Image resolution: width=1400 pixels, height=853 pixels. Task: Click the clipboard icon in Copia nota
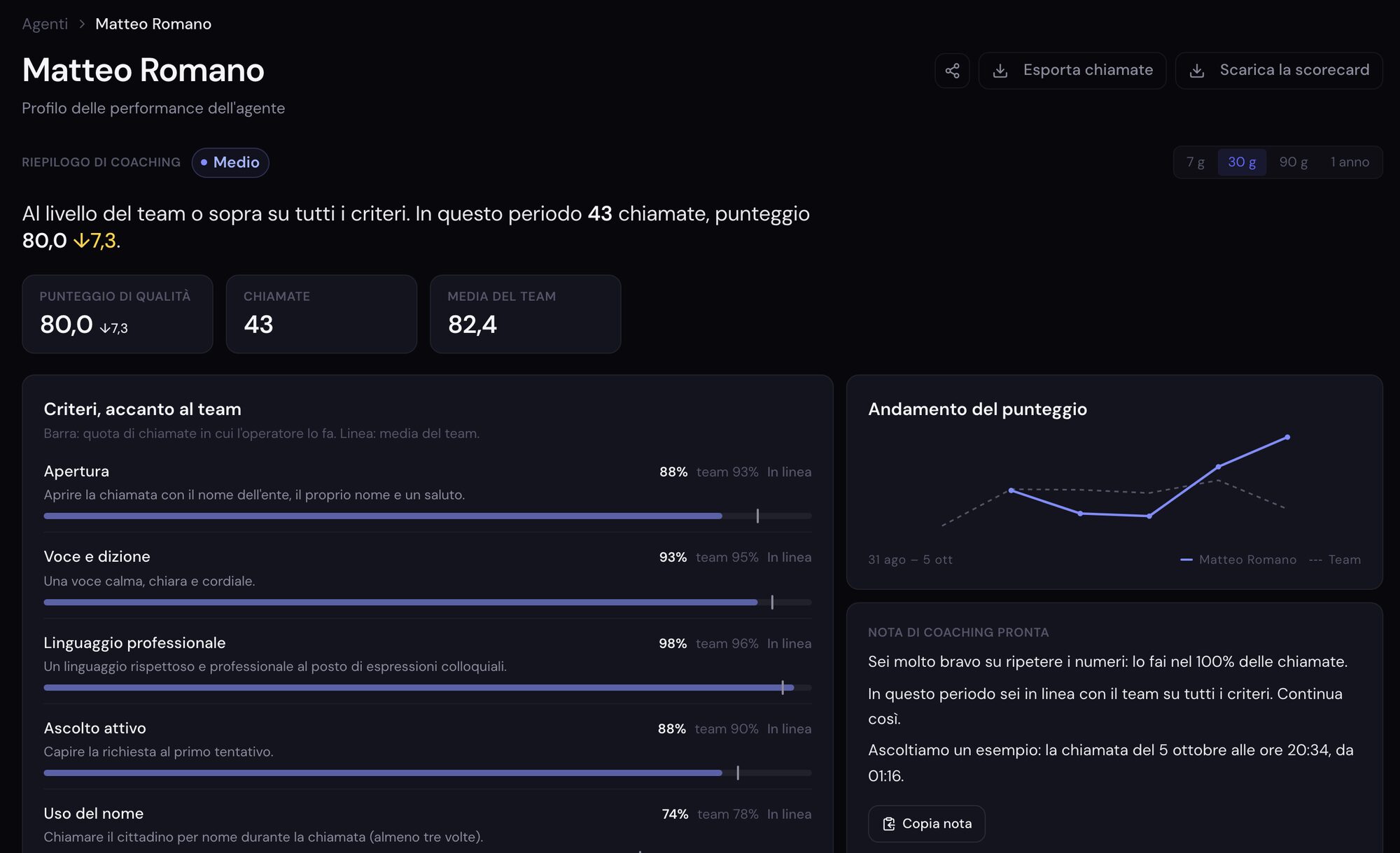pyautogui.click(x=889, y=824)
